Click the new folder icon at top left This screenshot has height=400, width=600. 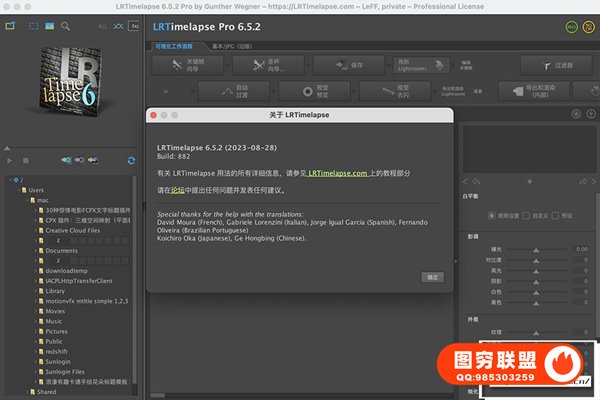[11, 24]
